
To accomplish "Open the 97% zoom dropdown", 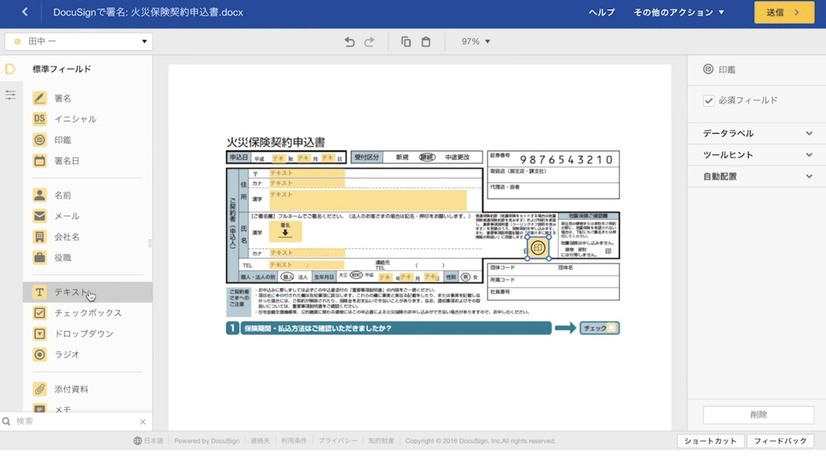I will point(476,42).
